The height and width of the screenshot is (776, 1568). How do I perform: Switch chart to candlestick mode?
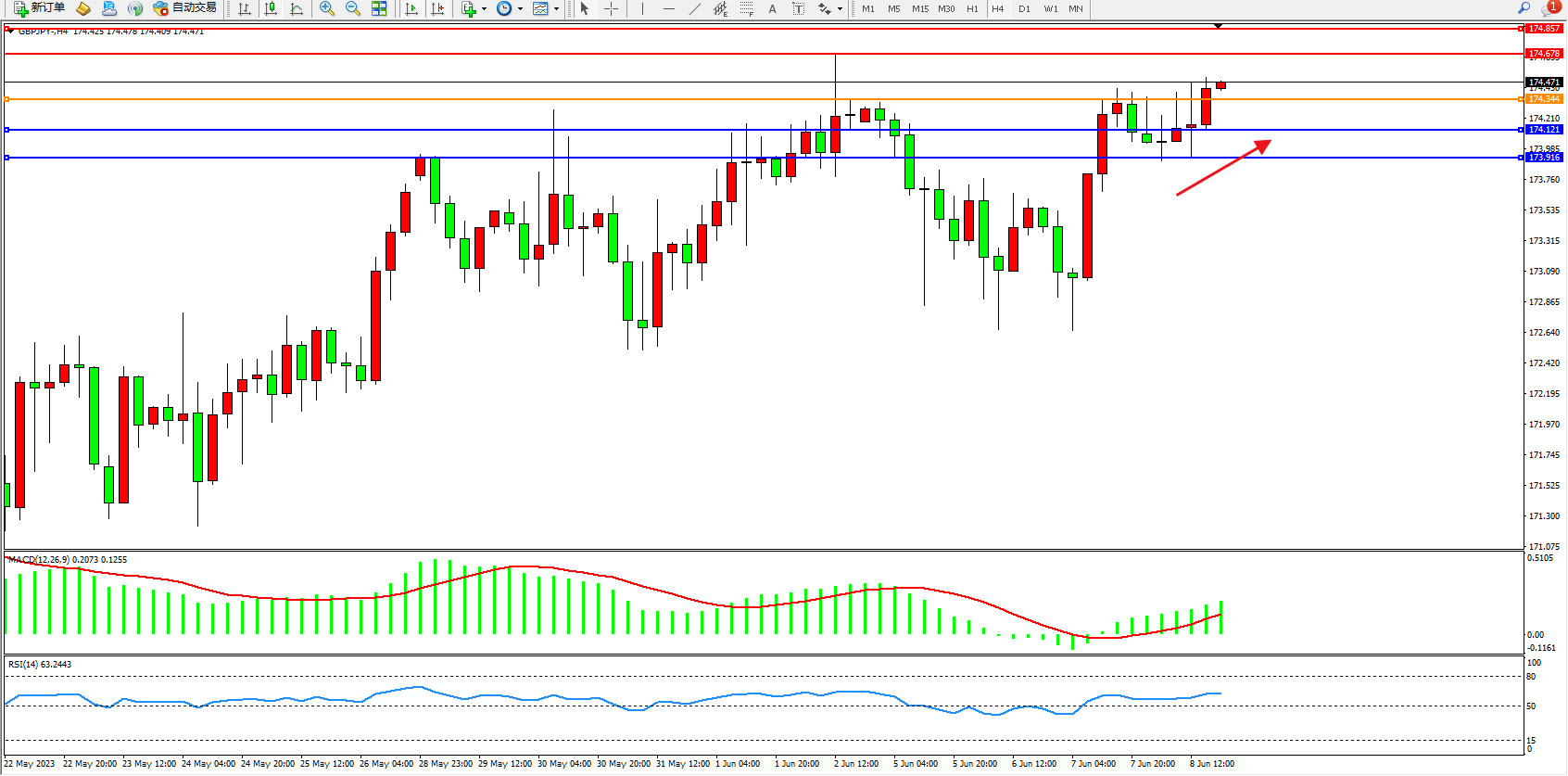coord(271,8)
